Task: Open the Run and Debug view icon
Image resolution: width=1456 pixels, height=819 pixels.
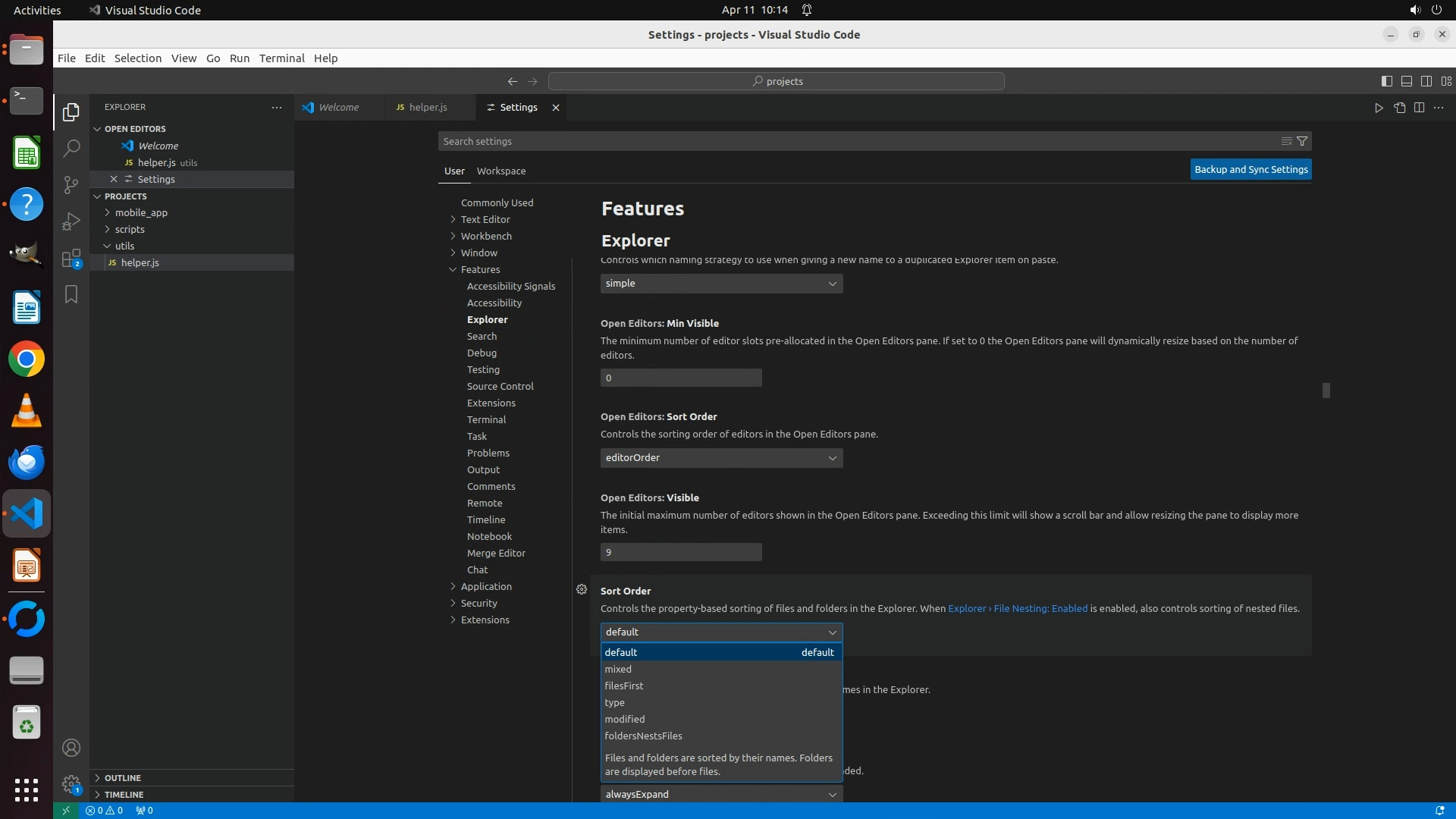Action: [71, 221]
